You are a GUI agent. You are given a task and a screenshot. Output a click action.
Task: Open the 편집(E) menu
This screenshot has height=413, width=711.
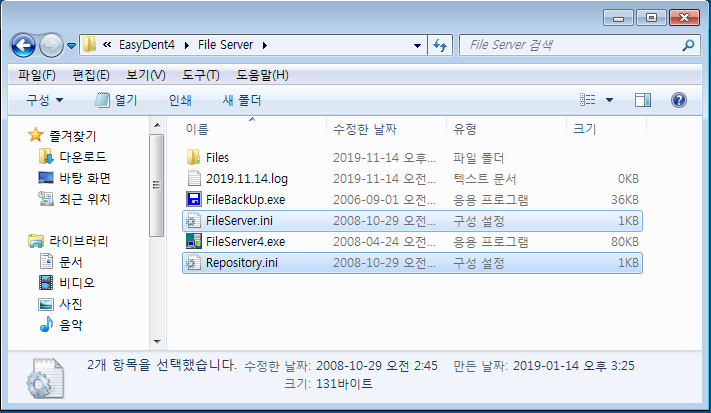click(91, 75)
